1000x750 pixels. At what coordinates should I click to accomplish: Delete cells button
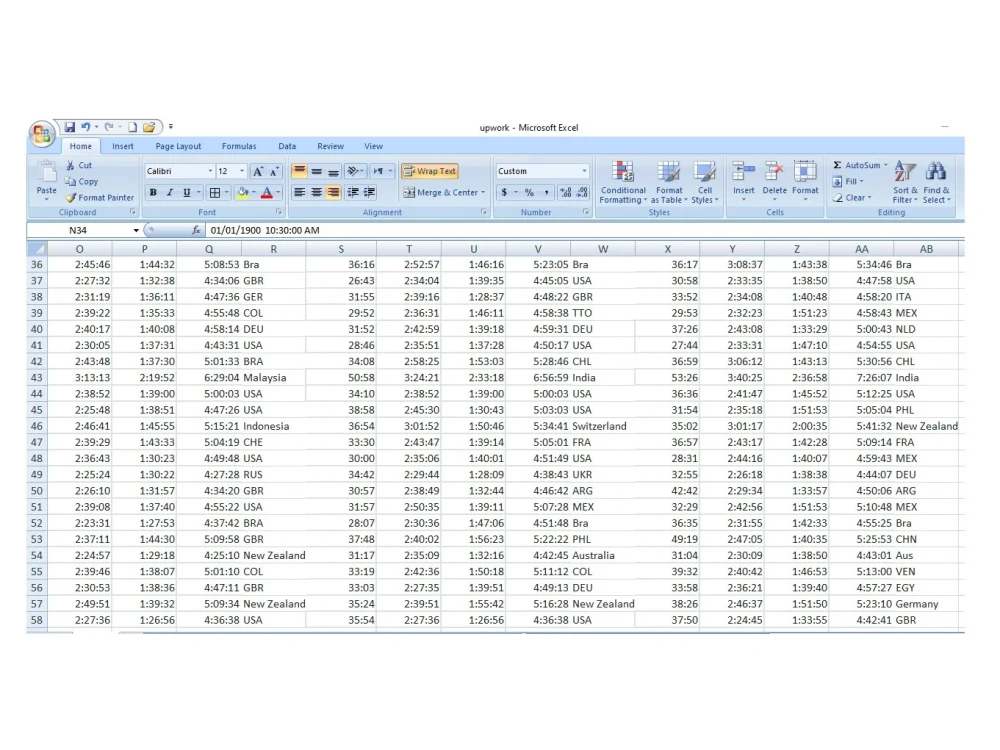(x=774, y=181)
